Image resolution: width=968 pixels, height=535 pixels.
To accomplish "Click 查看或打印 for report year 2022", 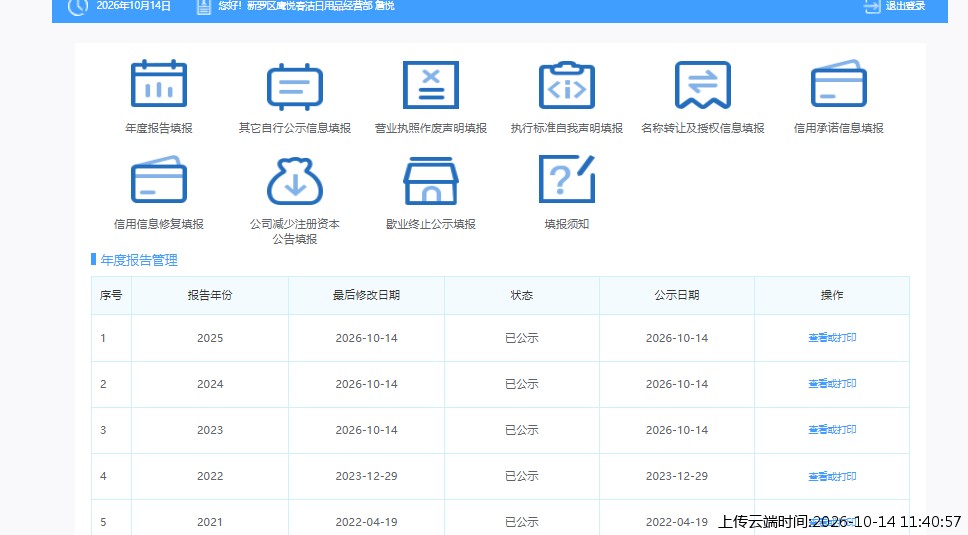I will point(832,476).
